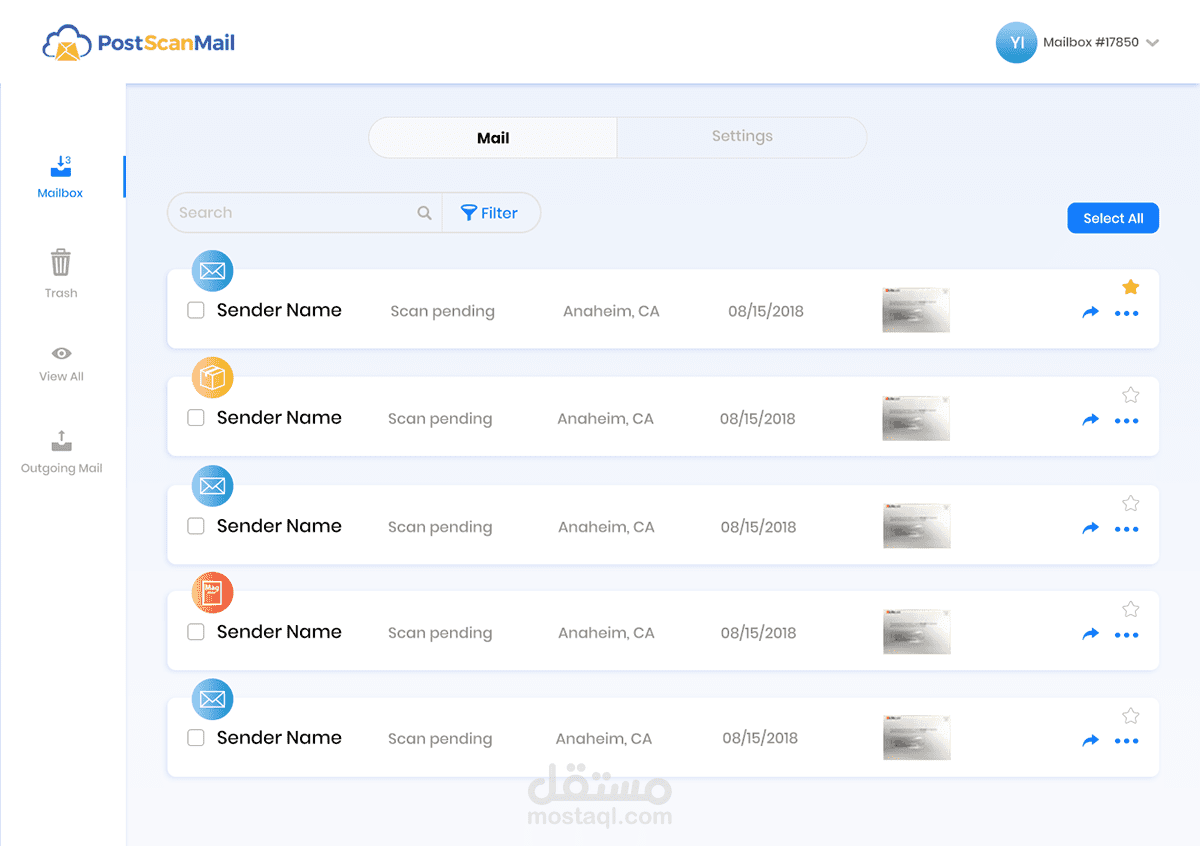Viewport: 1200px width, 846px height.
Task: Star the last mail row
Action: coord(1131,716)
